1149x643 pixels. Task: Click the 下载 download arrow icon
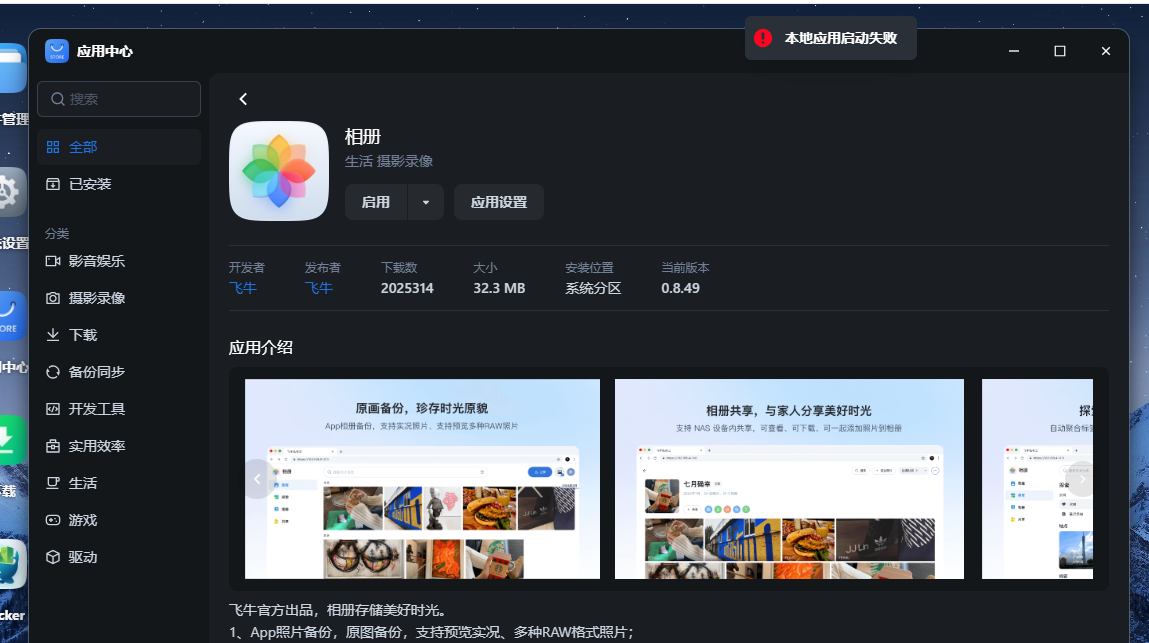click(x=53, y=335)
